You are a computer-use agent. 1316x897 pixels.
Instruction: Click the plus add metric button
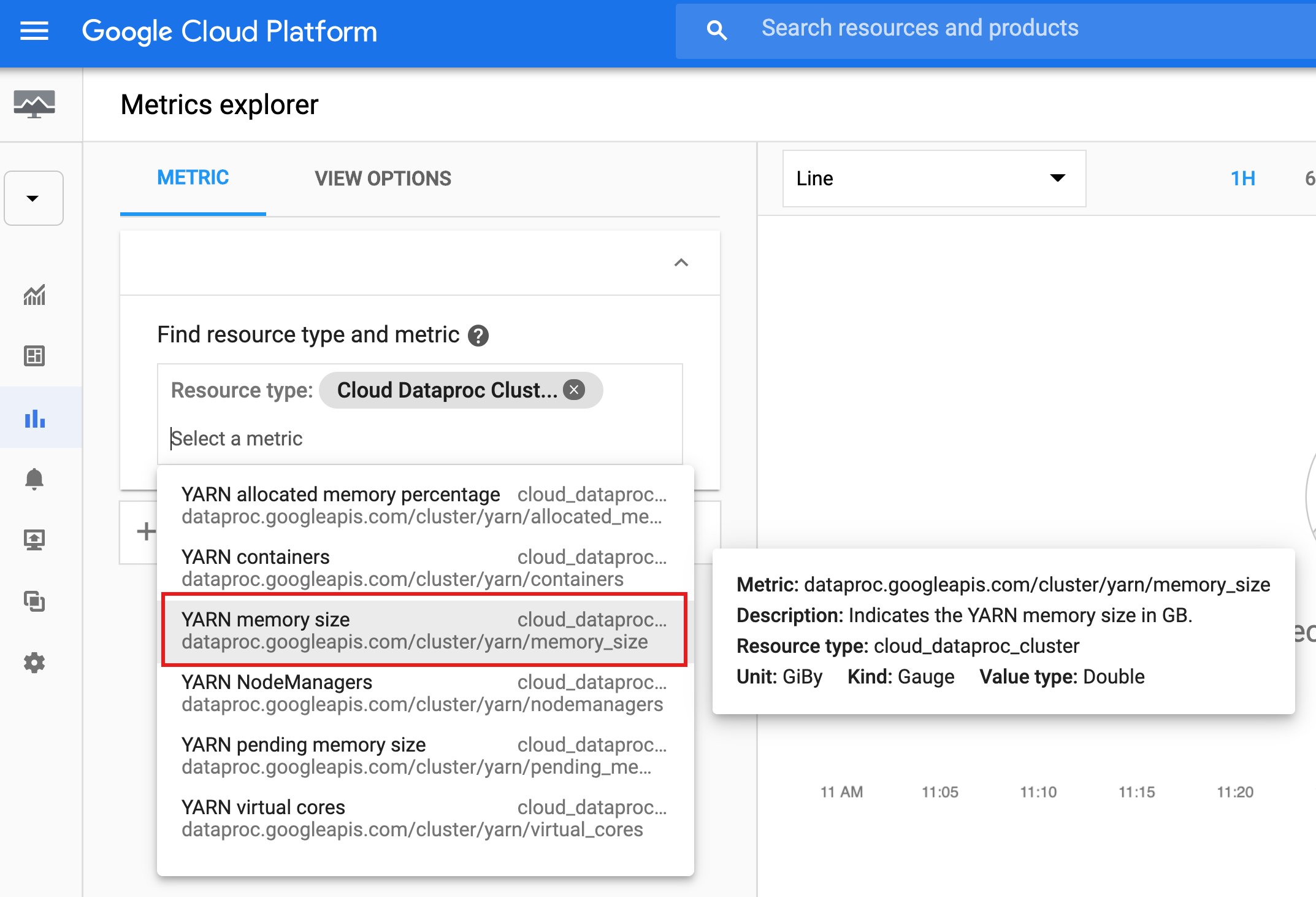(146, 531)
